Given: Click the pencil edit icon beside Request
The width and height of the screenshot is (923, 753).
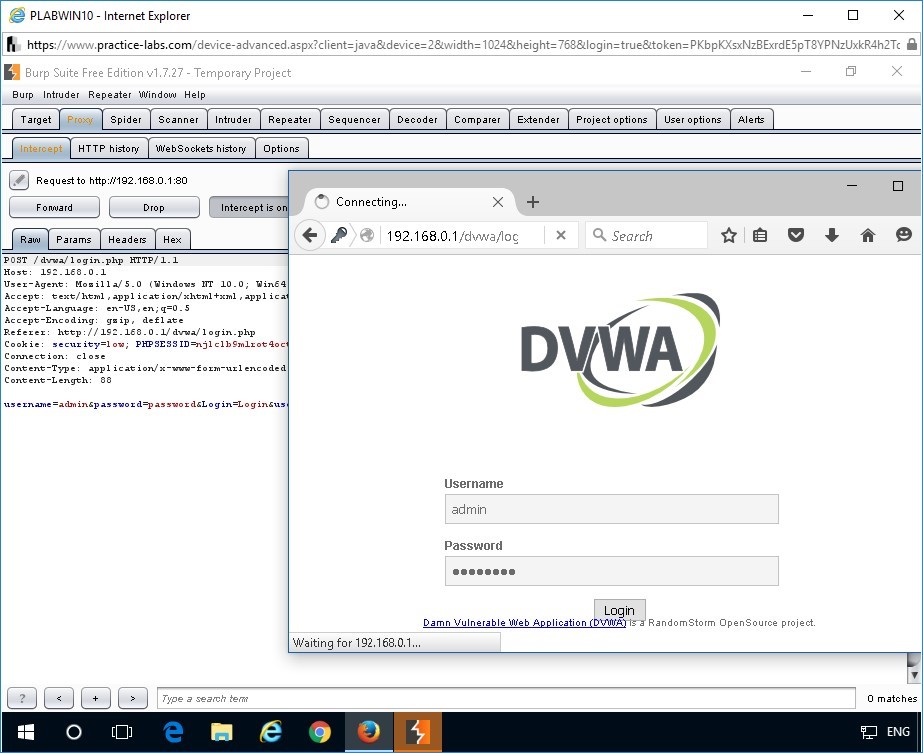Looking at the screenshot, I should (19, 180).
